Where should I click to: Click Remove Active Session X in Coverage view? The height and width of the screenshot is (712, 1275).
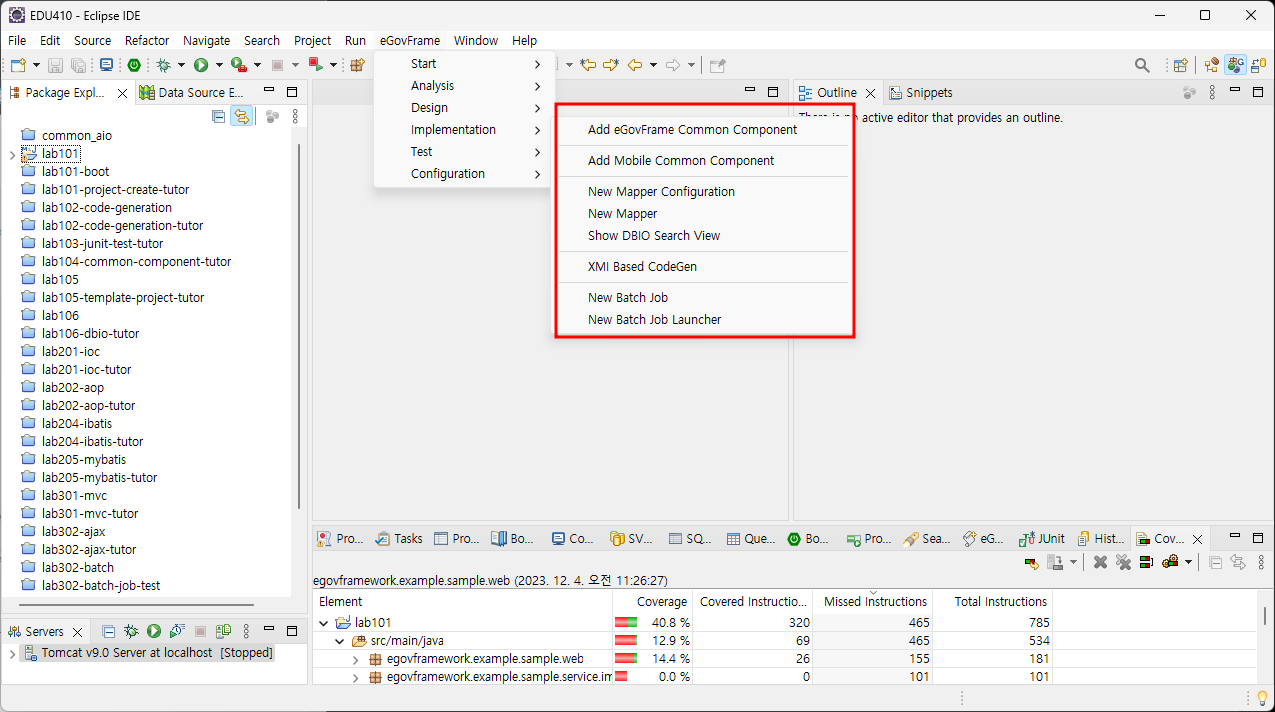point(1100,562)
